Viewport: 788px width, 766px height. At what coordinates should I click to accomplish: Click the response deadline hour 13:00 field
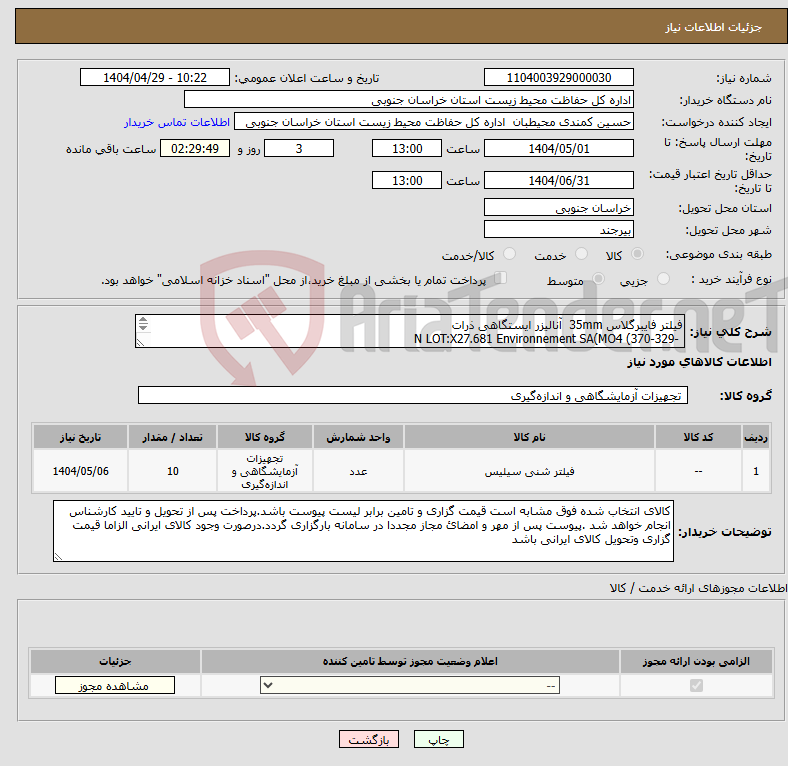coord(407,148)
